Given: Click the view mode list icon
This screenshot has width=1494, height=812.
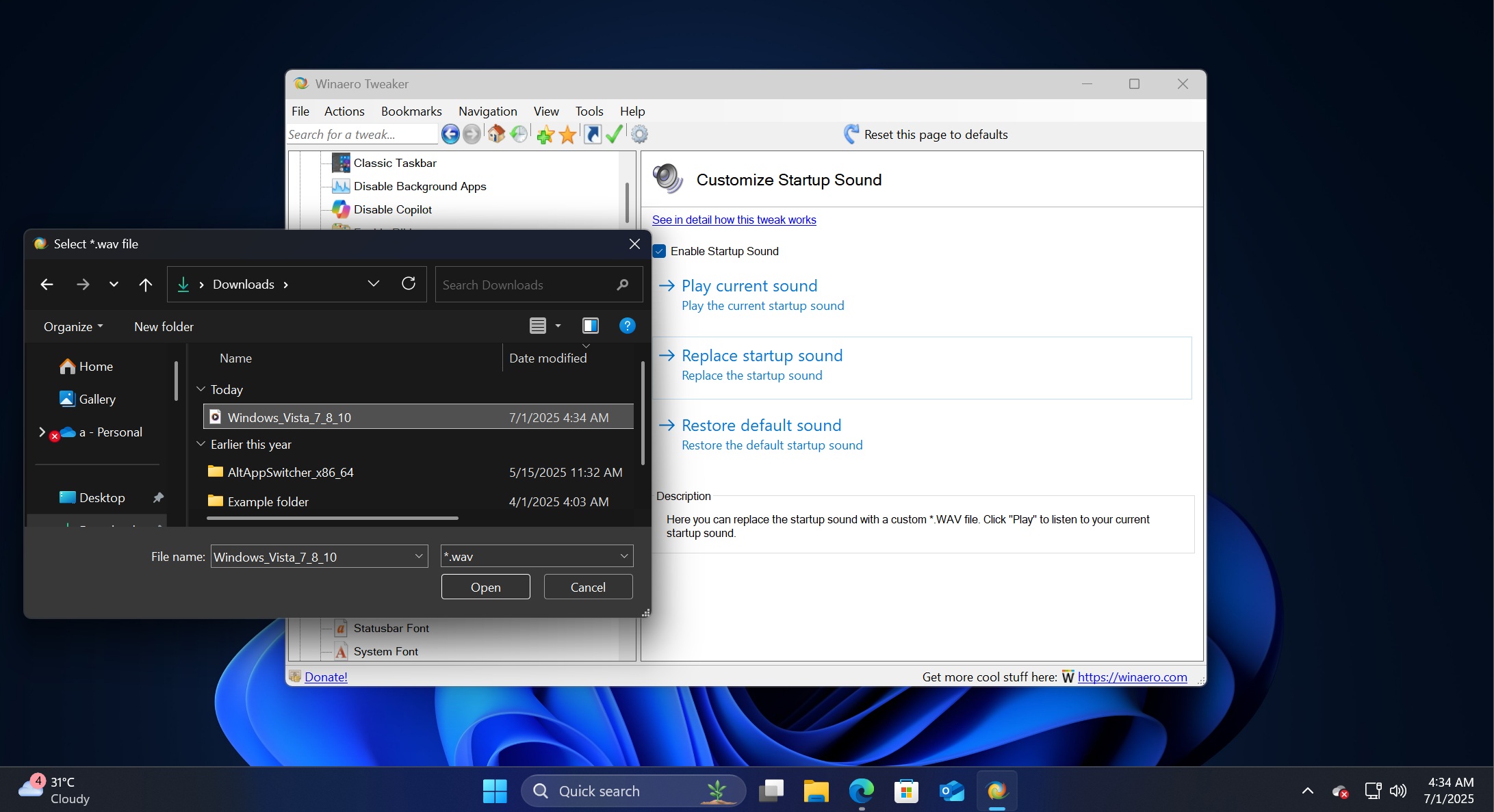Looking at the screenshot, I should (x=538, y=326).
